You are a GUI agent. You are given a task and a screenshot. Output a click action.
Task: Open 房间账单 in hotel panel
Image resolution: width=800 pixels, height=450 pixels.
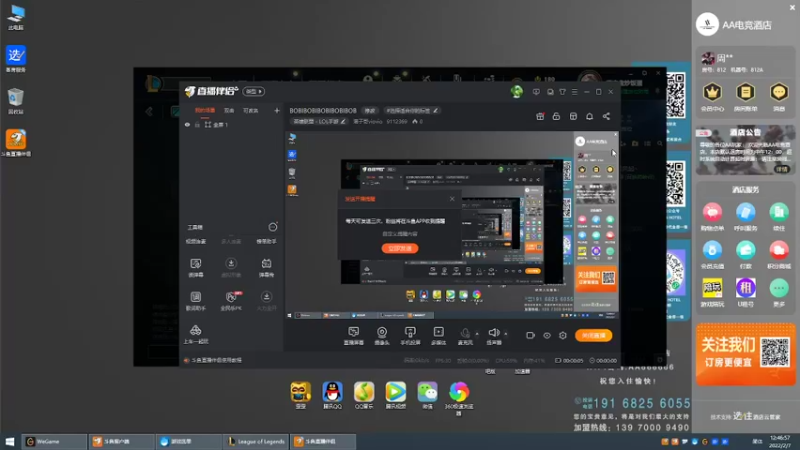(745, 96)
